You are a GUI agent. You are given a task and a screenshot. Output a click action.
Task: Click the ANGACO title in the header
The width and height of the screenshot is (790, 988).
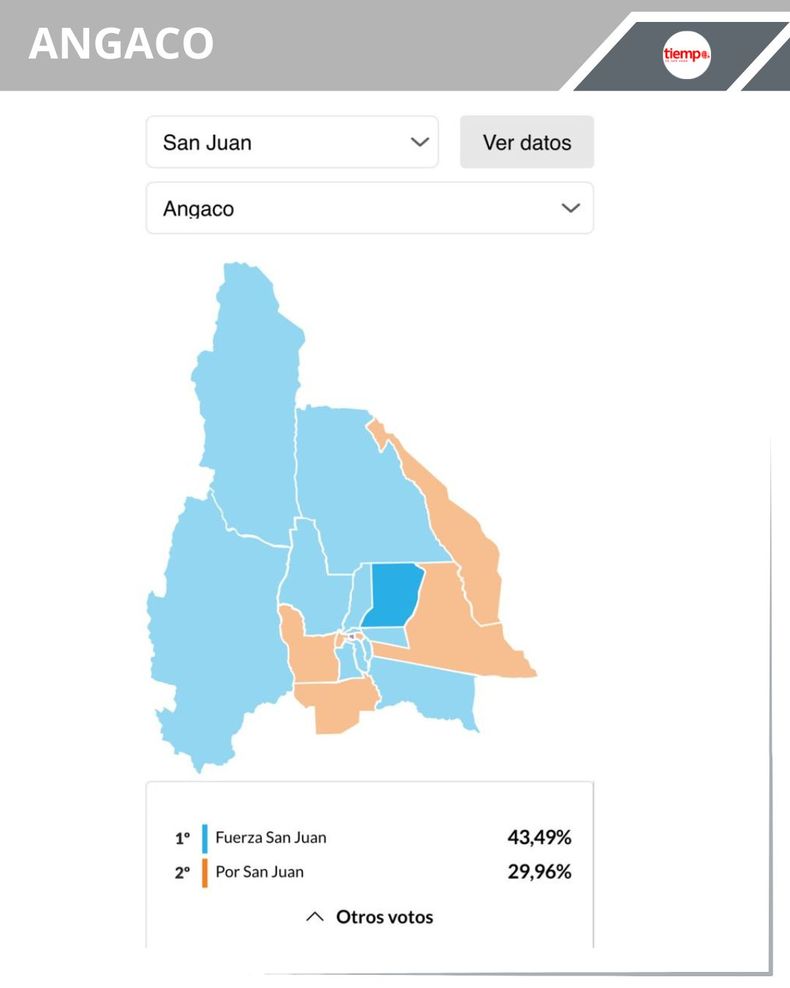click(121, 44)
